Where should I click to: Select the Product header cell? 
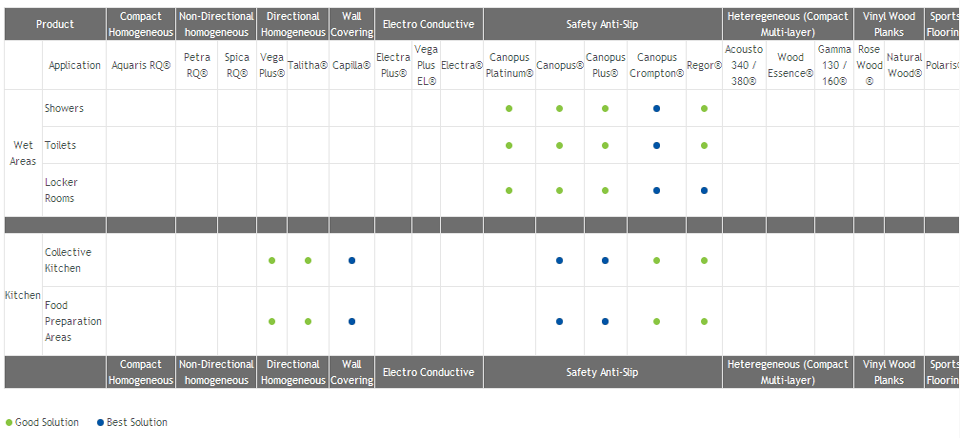click(x=55, y=25)
